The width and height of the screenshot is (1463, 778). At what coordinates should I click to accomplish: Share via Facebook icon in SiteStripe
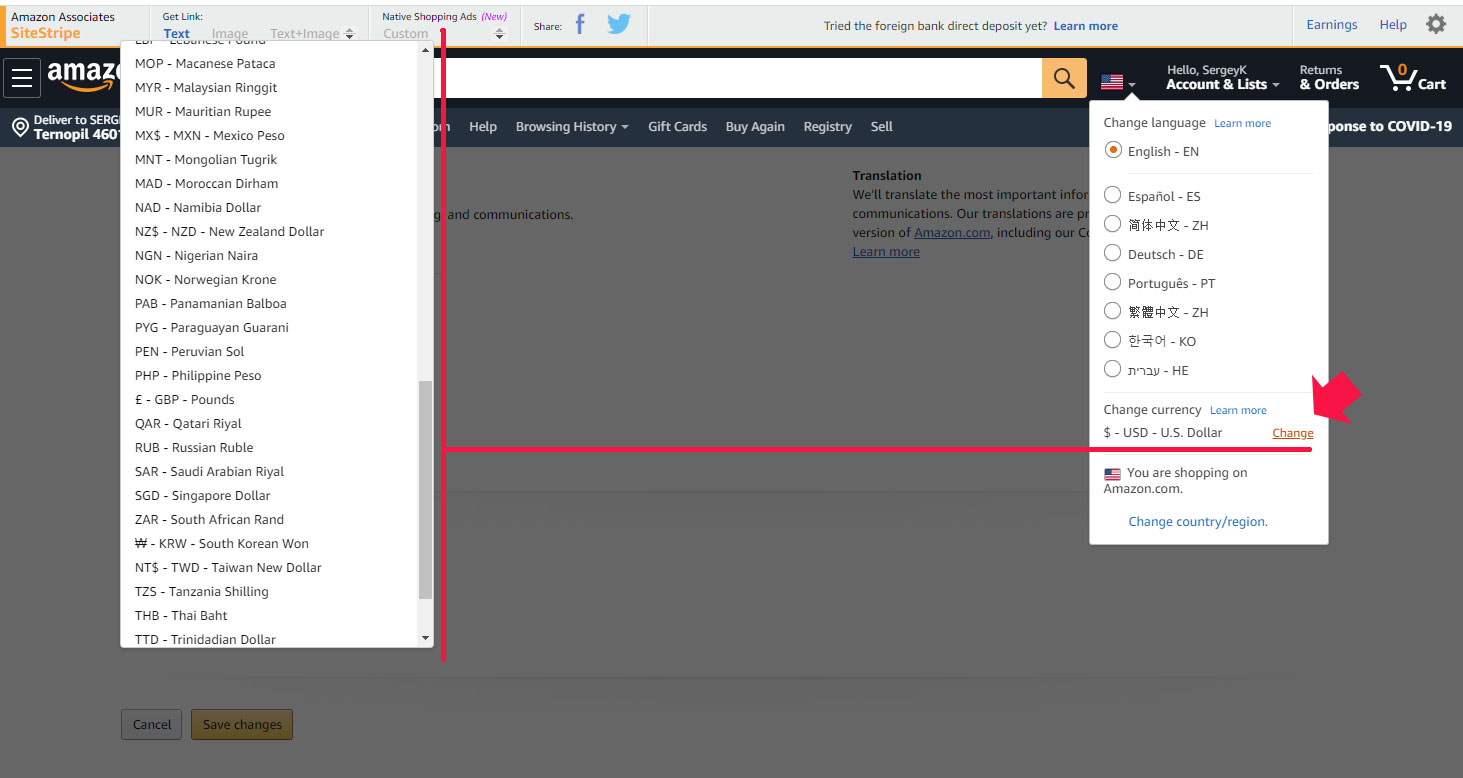[x=580, y=25]
